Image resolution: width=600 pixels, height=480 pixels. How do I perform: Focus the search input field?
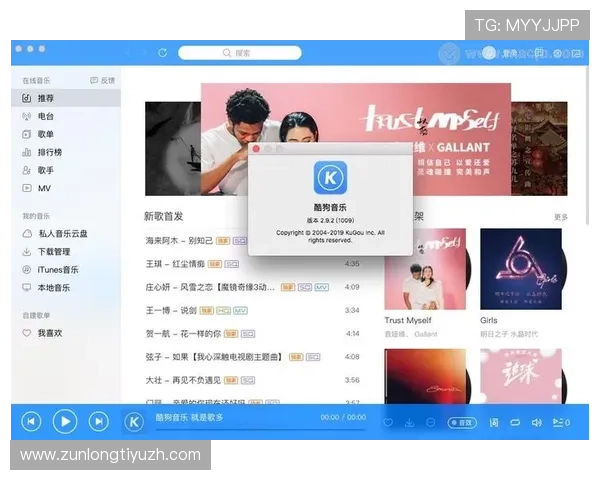point(240,53)
